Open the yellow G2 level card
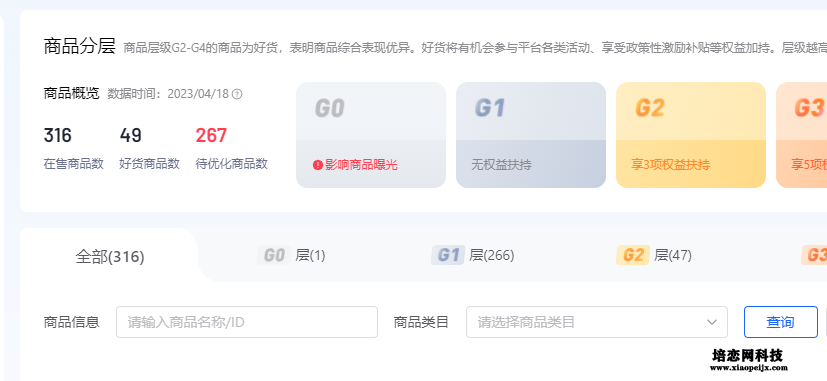This screenshot has height=381, width=827. tap(691, 135)
